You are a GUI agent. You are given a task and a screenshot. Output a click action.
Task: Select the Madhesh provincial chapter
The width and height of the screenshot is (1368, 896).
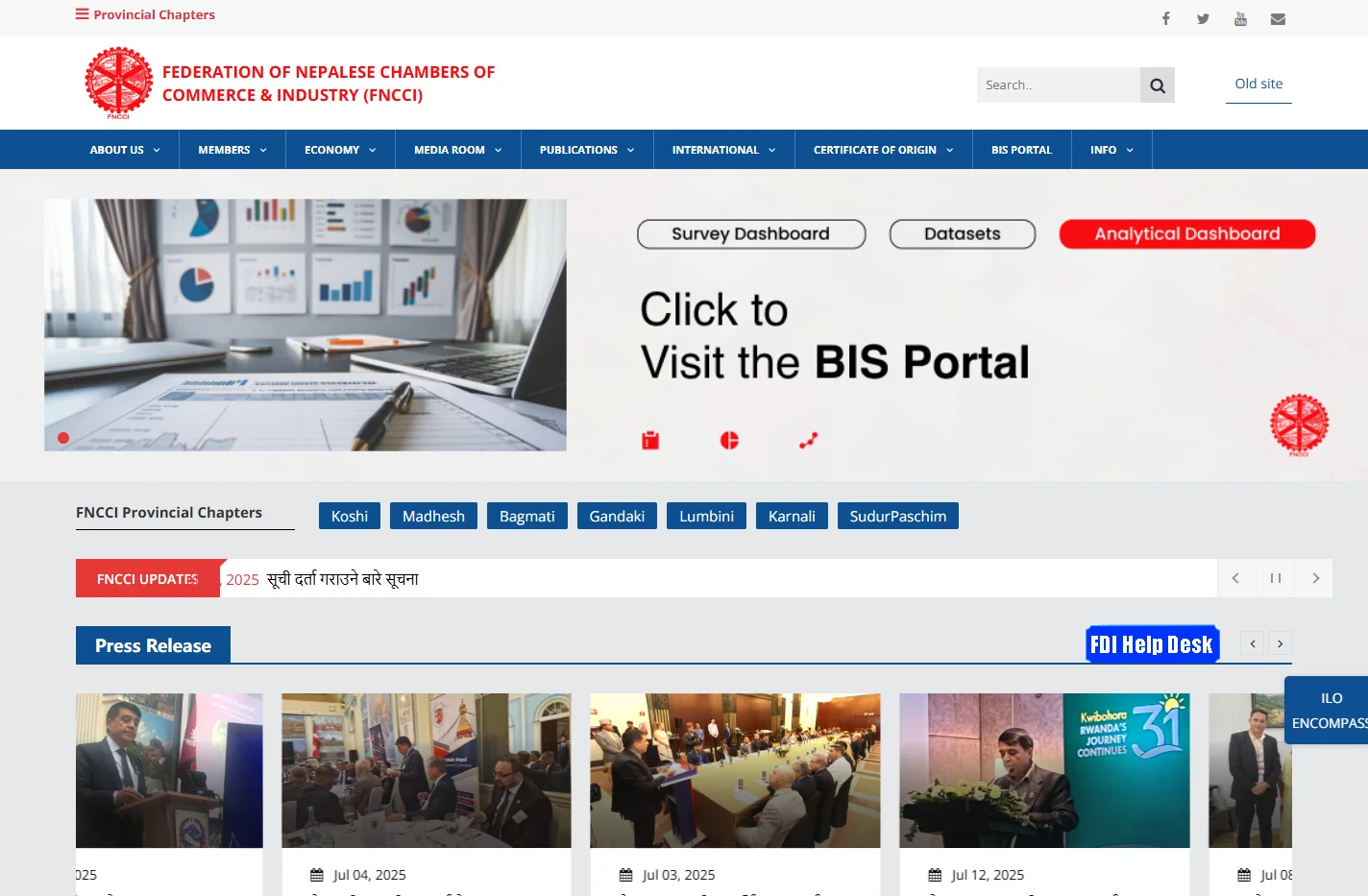tap(433, 516)
